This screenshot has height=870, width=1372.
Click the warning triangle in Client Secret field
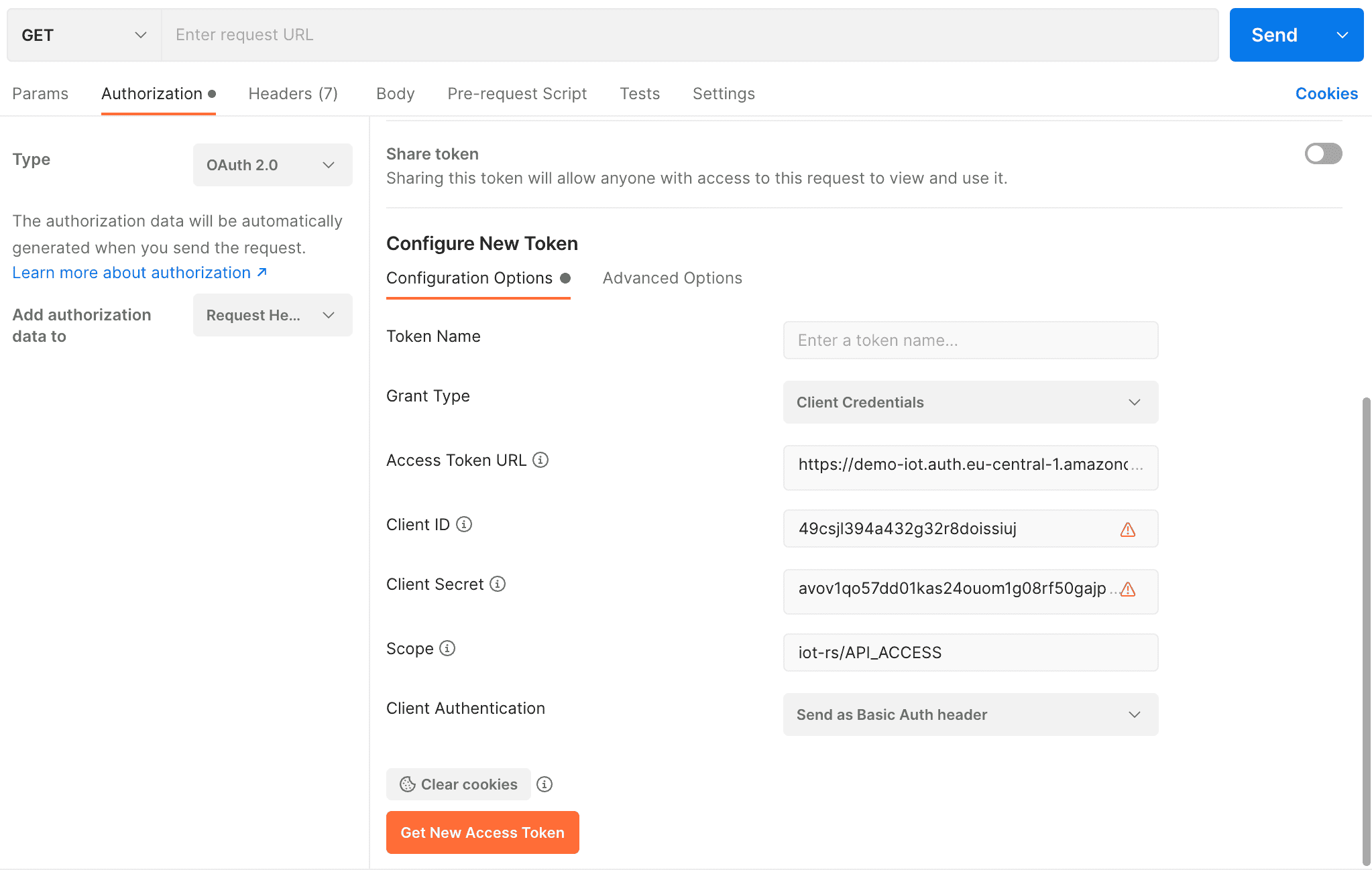click(1128, 589)
